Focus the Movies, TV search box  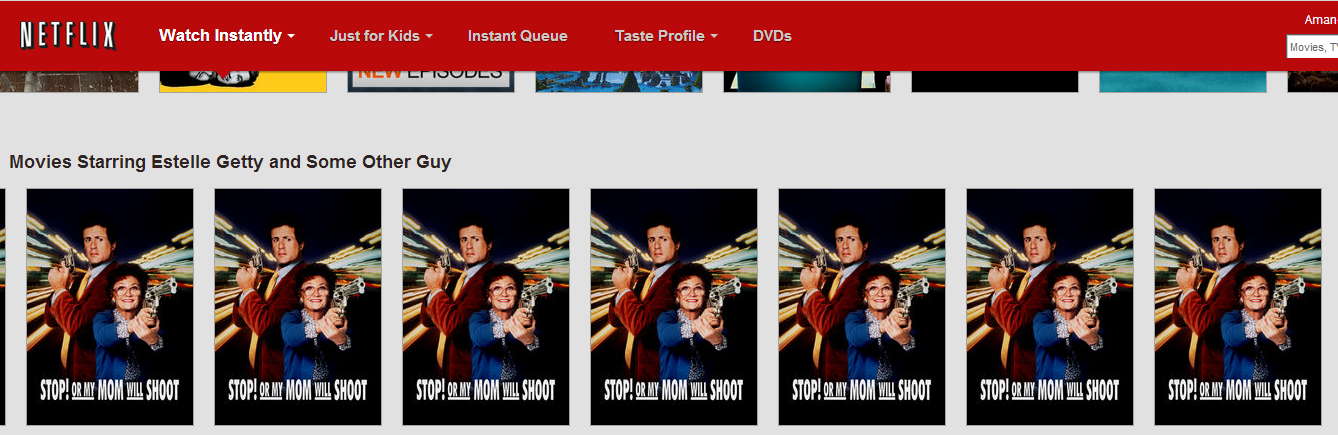click(x=1312, y=47)
